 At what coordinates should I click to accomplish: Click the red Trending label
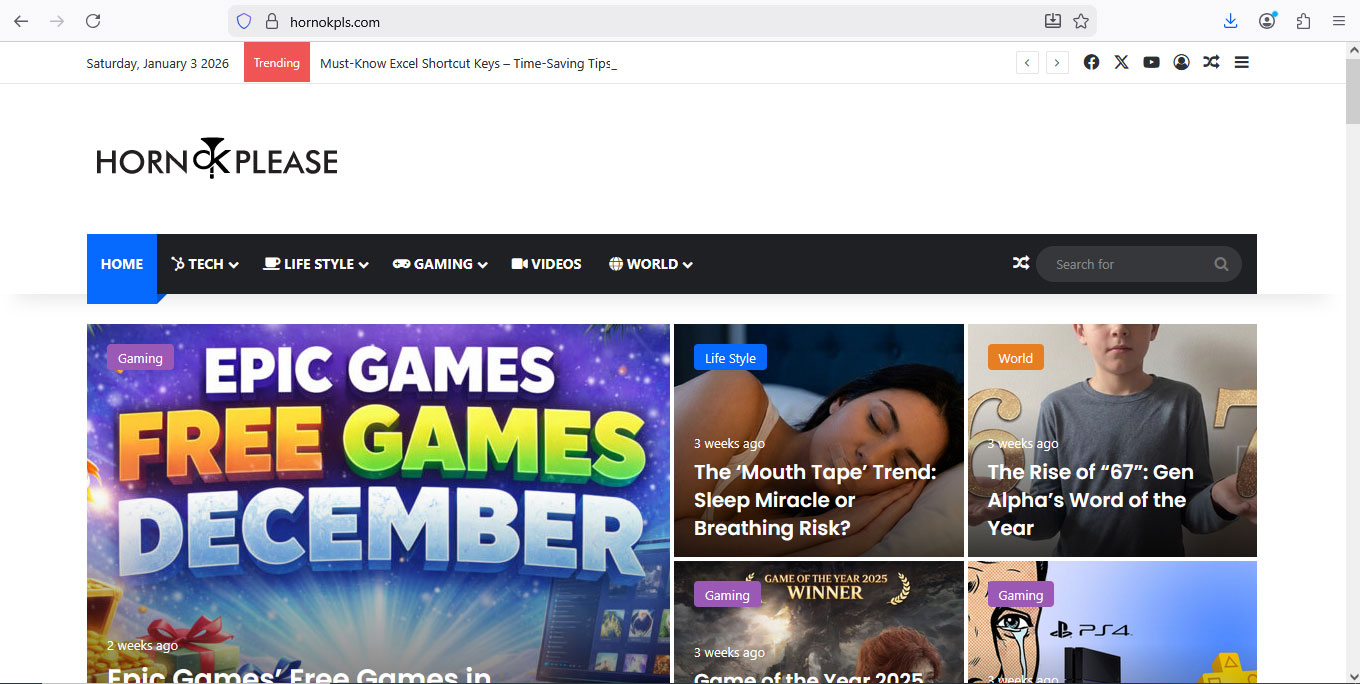[x=277, y=63]
